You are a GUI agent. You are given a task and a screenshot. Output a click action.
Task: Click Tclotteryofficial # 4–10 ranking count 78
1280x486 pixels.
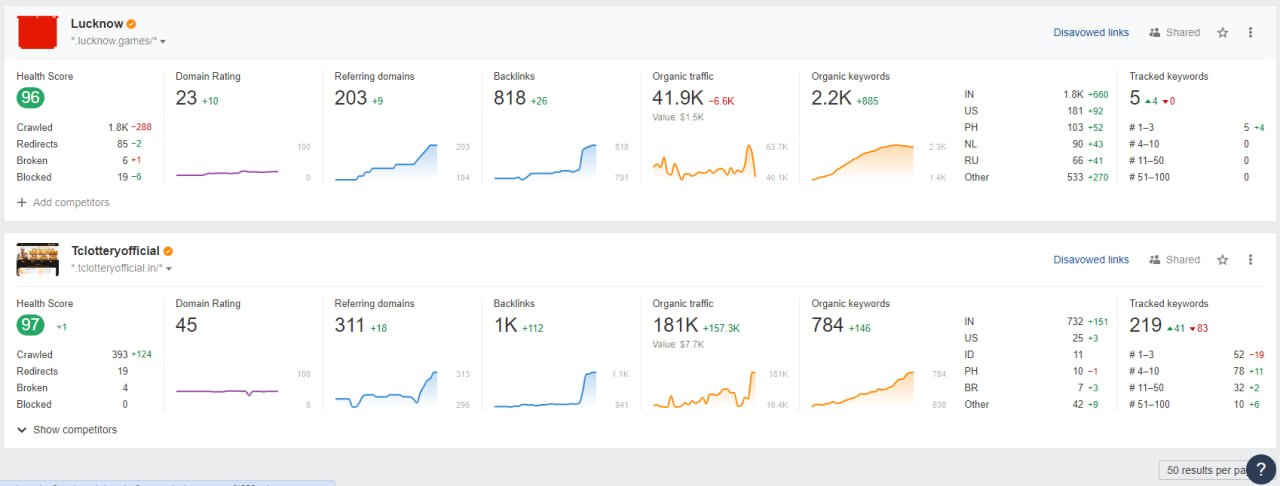[1239, 371]
